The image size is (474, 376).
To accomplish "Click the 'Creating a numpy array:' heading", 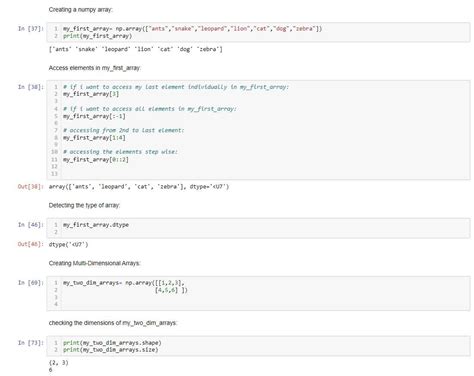I will [x=81, y=10].
